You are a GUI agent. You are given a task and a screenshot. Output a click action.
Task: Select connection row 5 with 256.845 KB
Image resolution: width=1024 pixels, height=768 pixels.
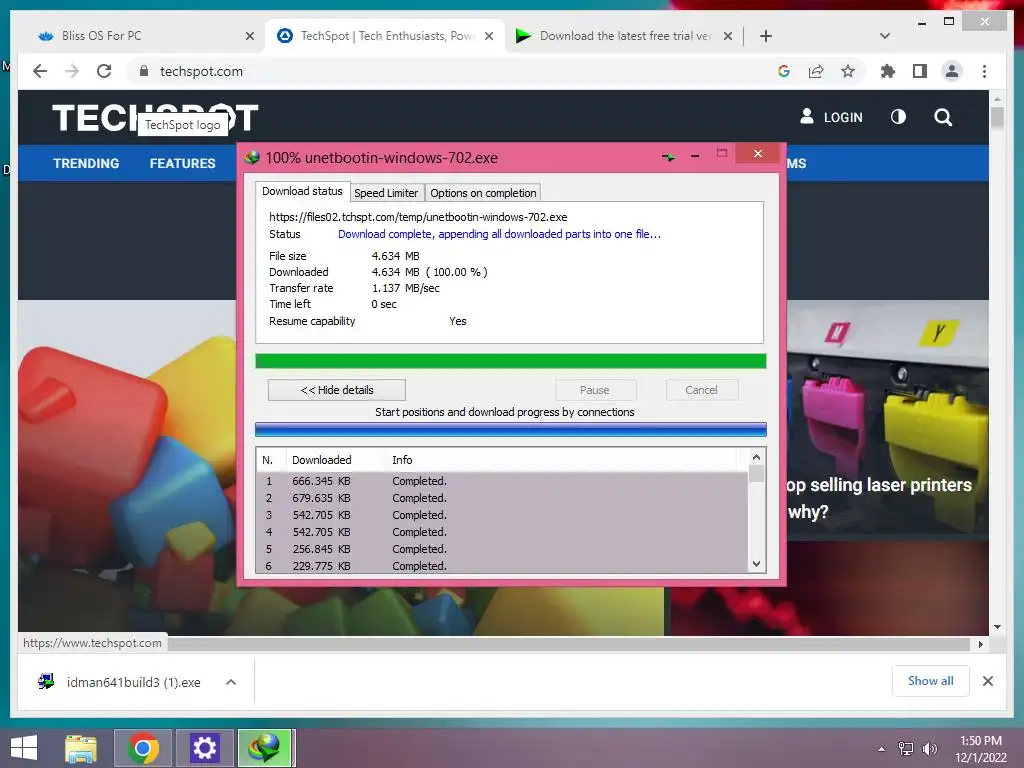[502, 549]
